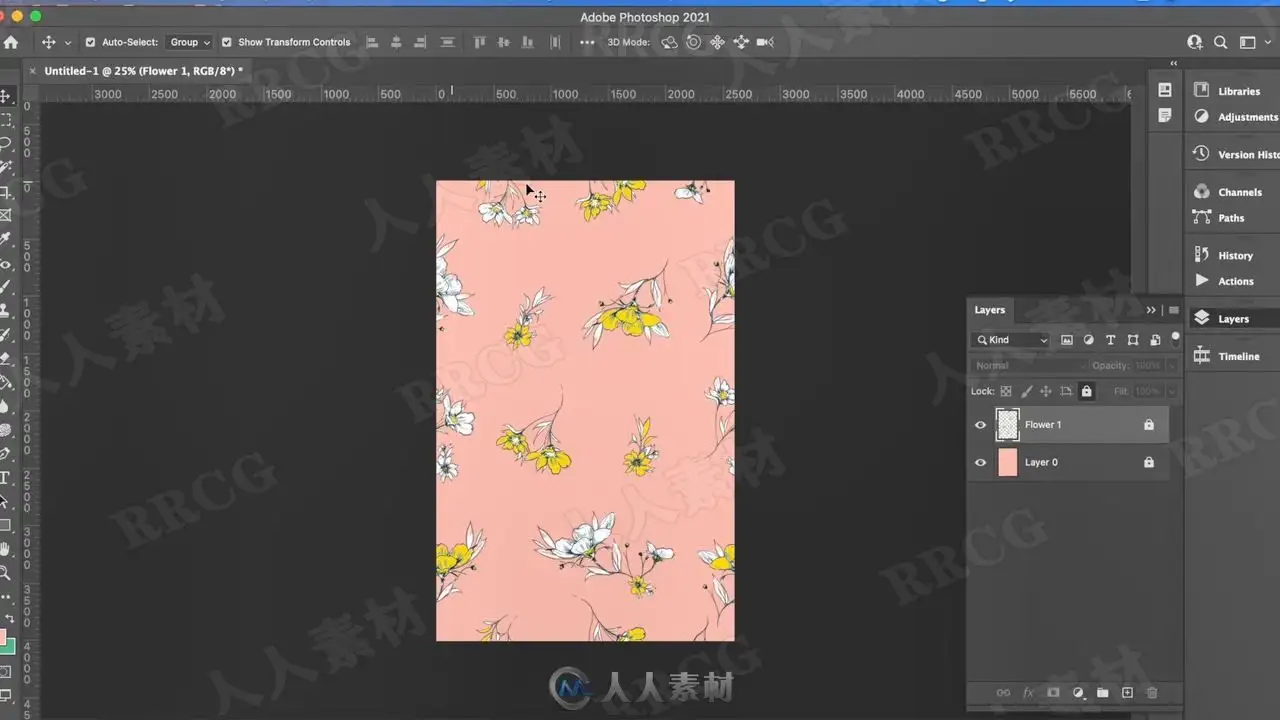The image size is (1280, 720).
Task: Open search icon in options bar
Action: coord(1221,42)
